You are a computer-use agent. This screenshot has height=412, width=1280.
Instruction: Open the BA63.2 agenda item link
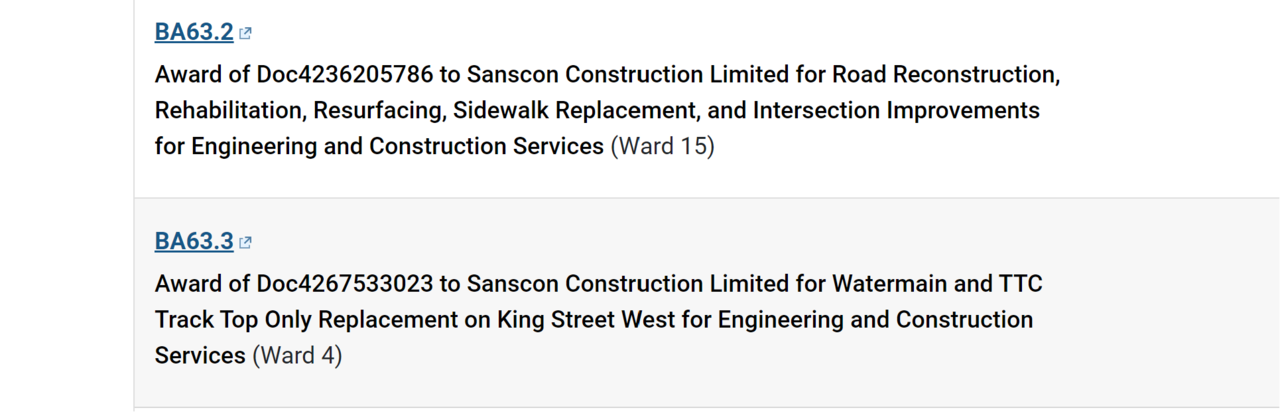(x=193, y=32)
